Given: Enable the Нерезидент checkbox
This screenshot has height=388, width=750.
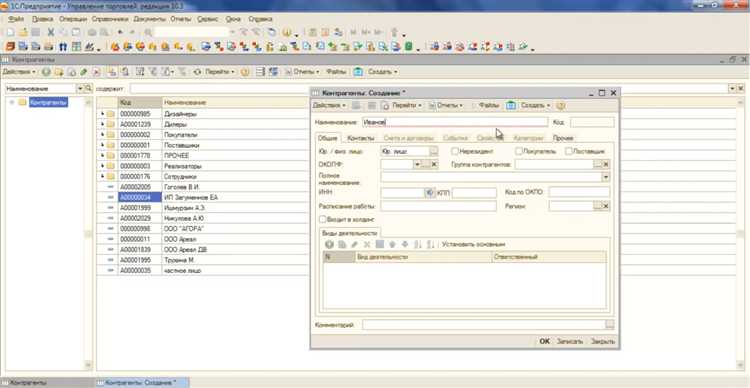Looking at the screenshot, I should click(x=455, y=151).
